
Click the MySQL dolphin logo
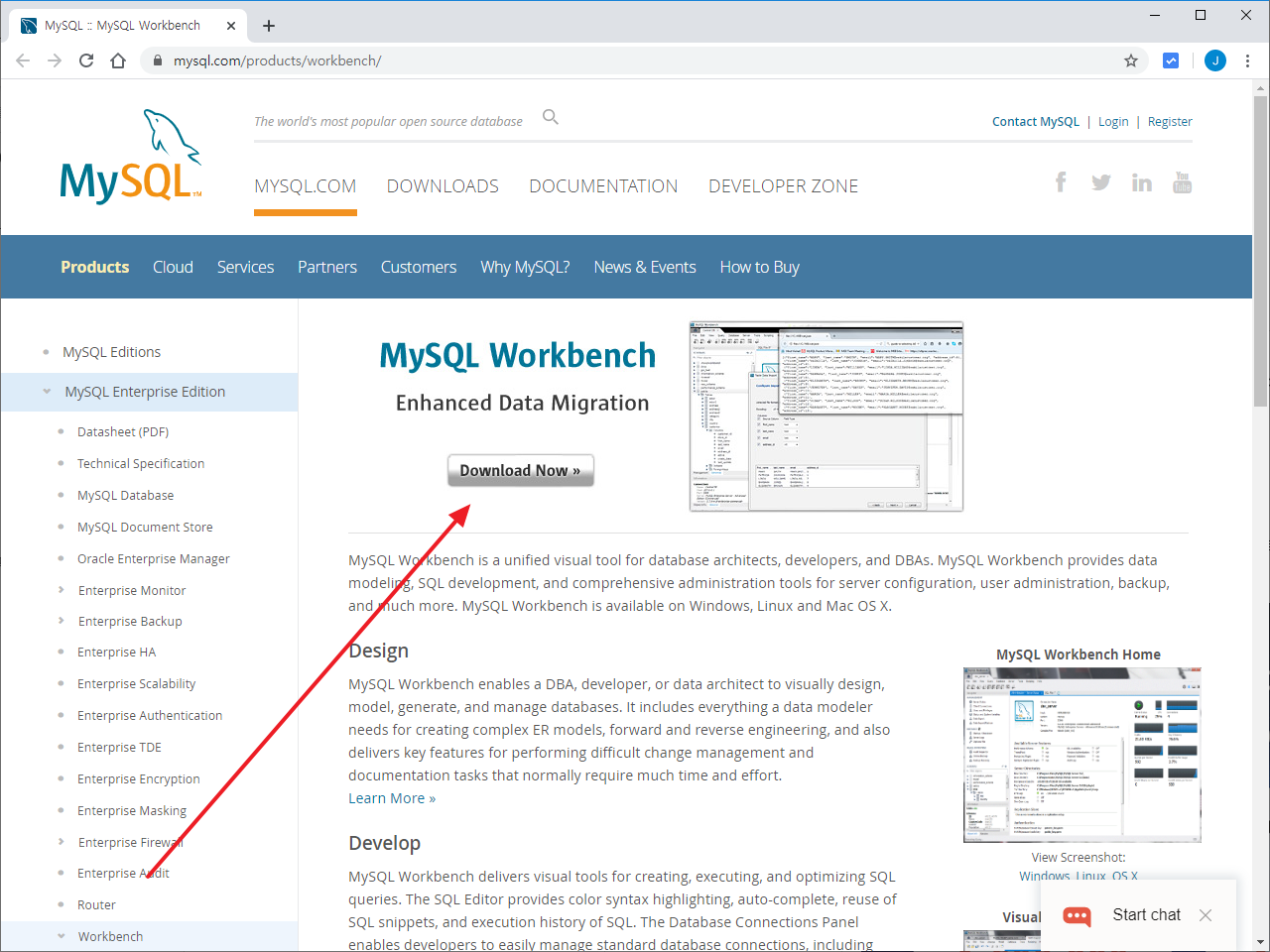coord(130,157)
